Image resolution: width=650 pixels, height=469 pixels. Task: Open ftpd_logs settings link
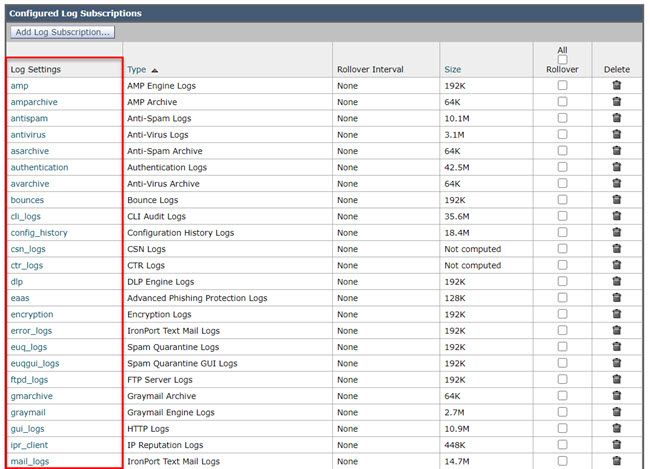click(29, 380)
